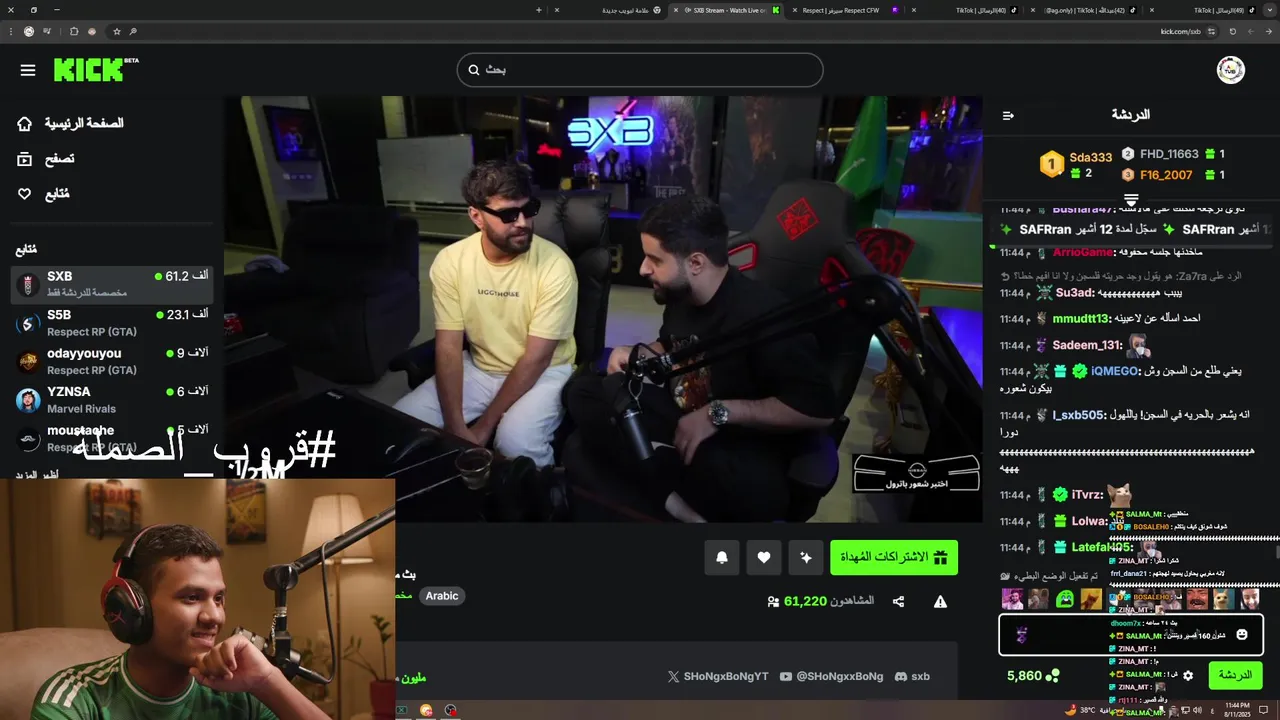
Task: Click username mmudtt13 in chat
Action: coord(1081,319)
